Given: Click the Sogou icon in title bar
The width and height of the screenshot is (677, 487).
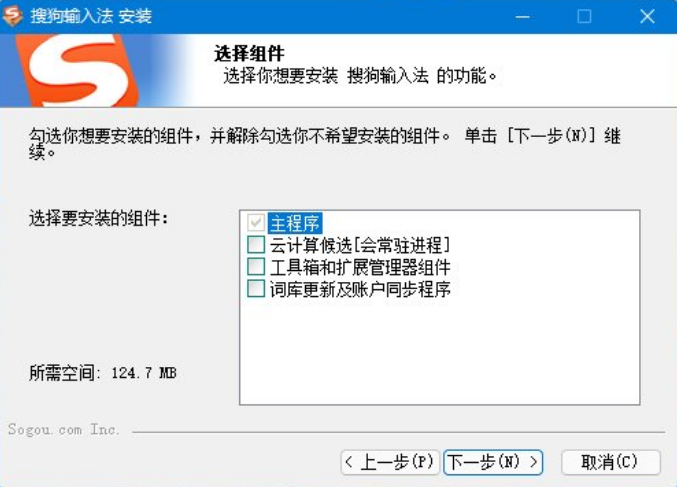Looking at the screenshot, I should point(13,16).
